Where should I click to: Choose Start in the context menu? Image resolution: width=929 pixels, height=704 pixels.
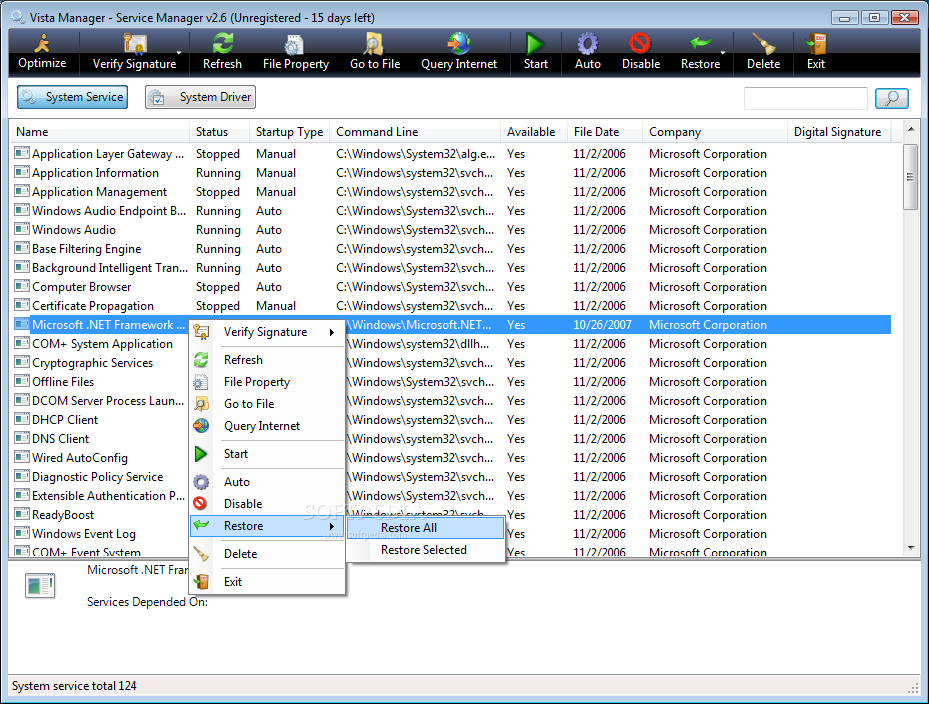[267, 454]
